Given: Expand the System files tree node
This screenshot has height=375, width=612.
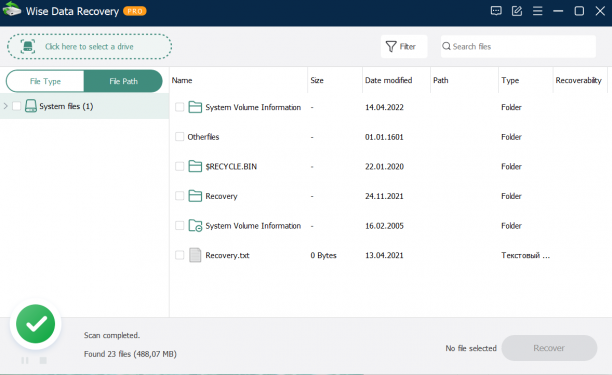Looking at the screenshot, I should tap(5, 106).
